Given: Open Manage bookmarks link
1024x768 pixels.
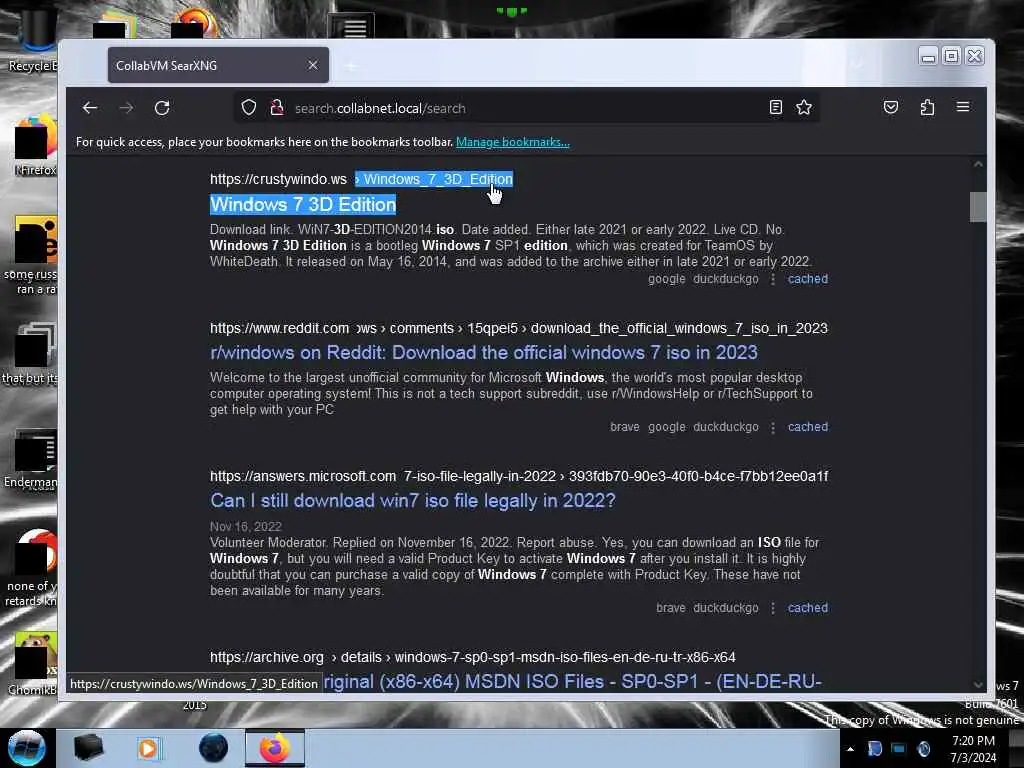Looking at the screenshot, I should 513,142.
